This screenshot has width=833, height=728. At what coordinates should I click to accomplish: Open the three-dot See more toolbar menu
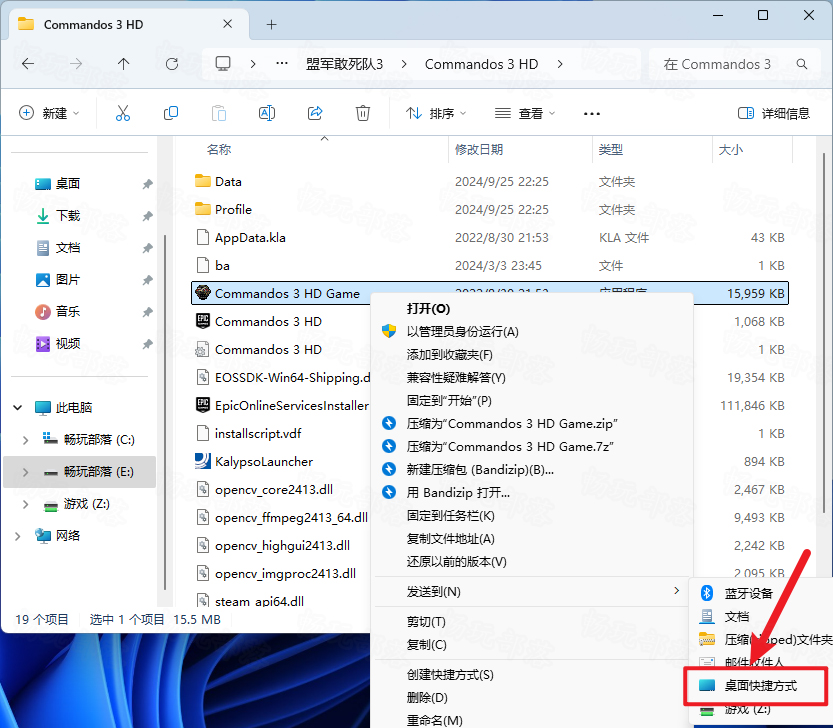[591, 114]
